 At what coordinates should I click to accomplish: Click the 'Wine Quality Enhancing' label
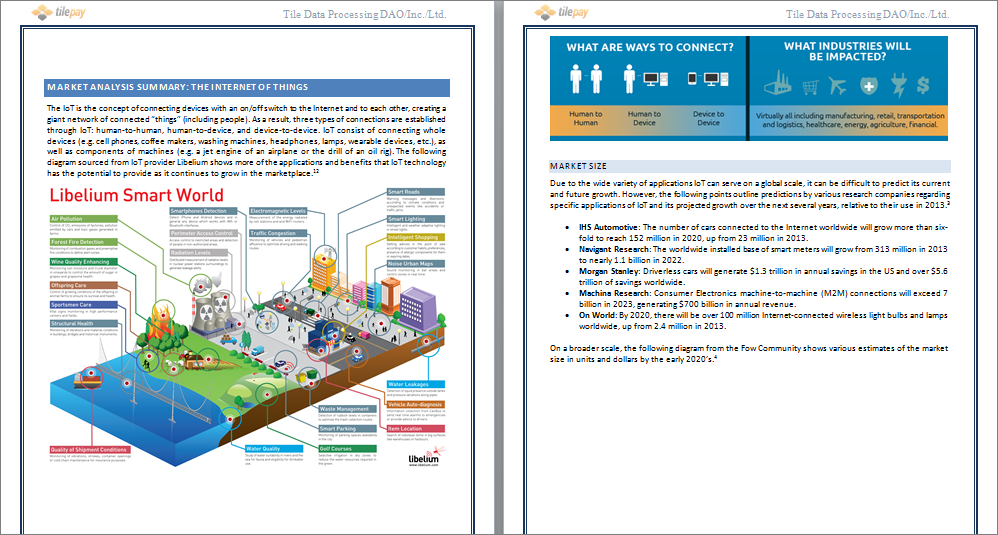(x=84, y=261)
